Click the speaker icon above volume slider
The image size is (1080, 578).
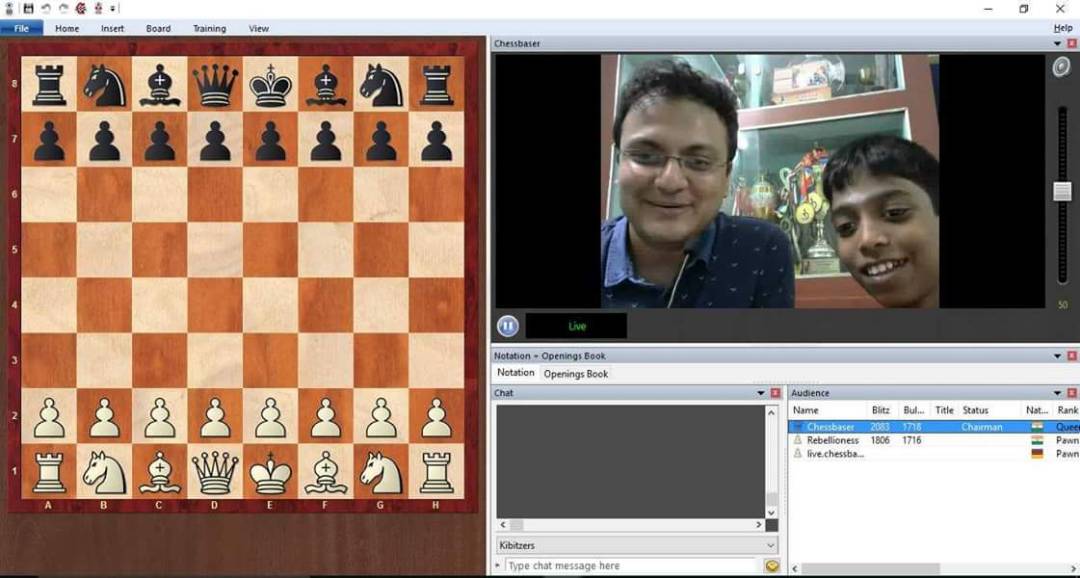1062,67
